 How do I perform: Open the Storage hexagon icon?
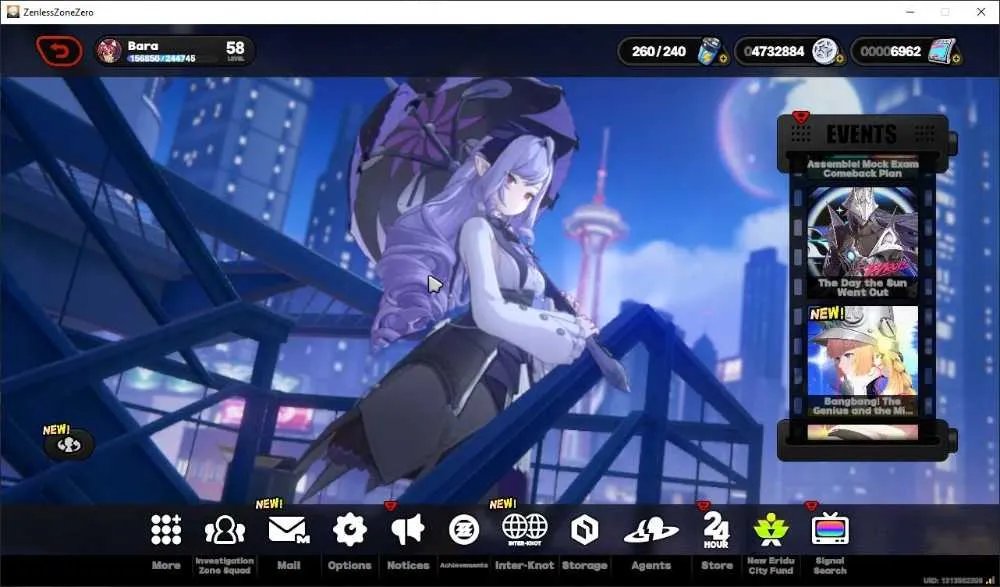[584, 530]
